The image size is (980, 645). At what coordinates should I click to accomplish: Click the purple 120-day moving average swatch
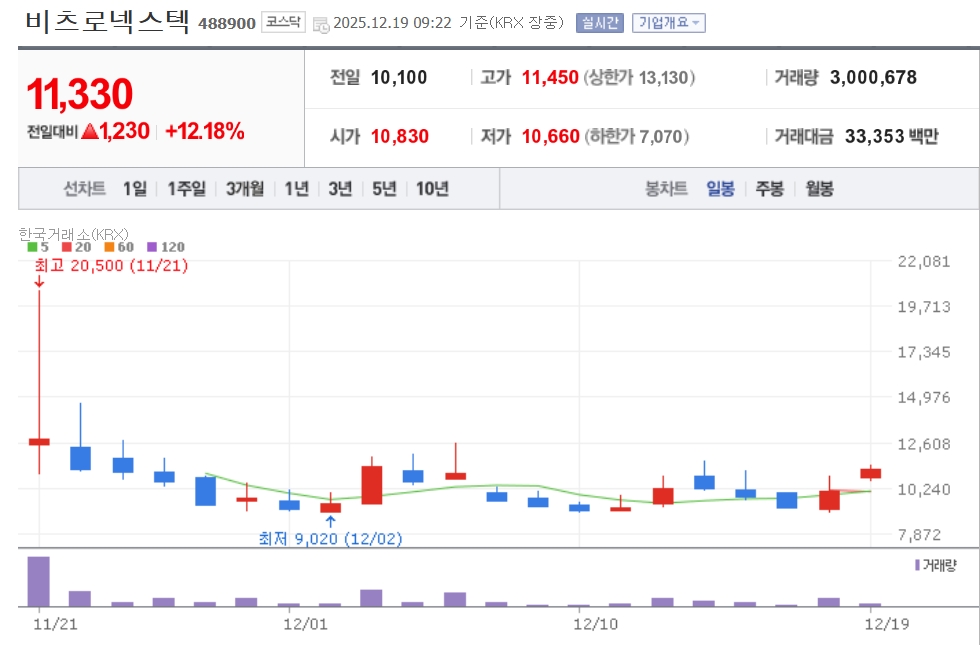pos(151,247)
